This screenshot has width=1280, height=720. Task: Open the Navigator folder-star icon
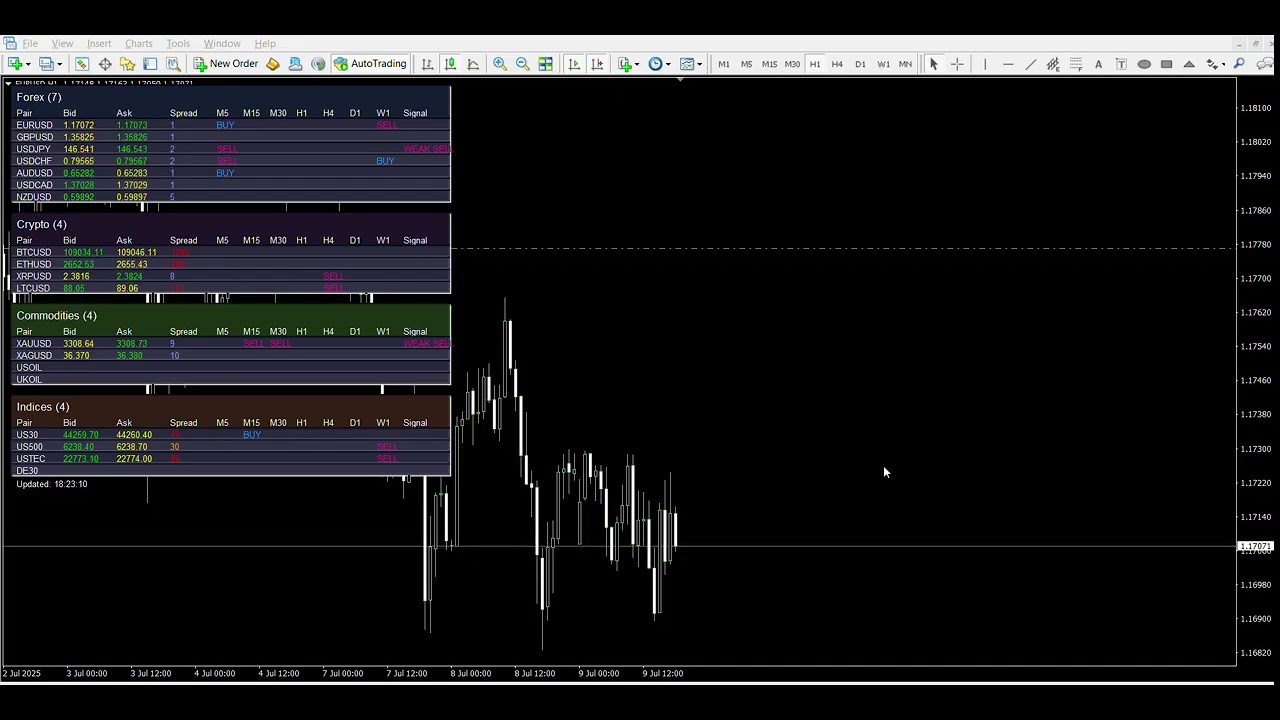[128, 64]
